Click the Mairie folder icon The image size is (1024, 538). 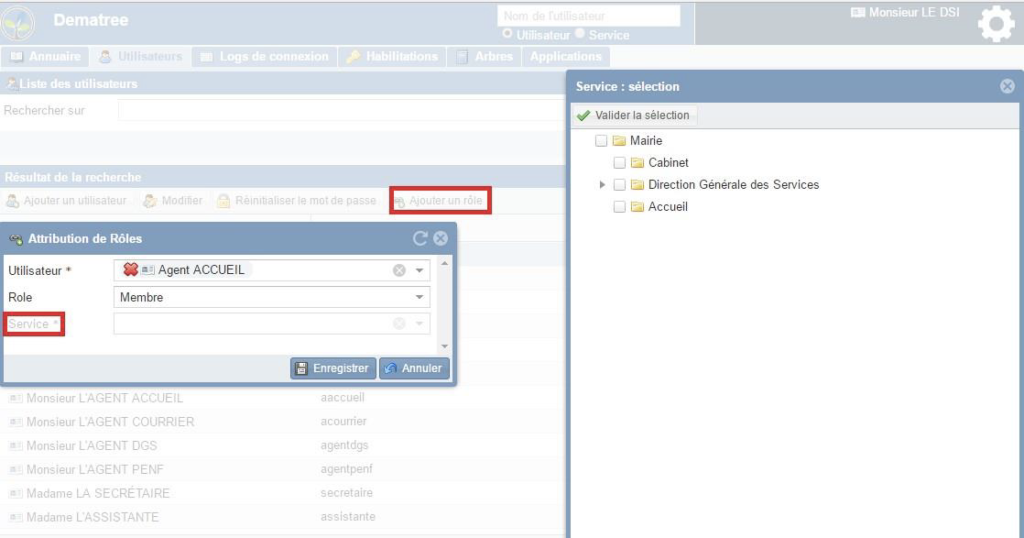619,141
